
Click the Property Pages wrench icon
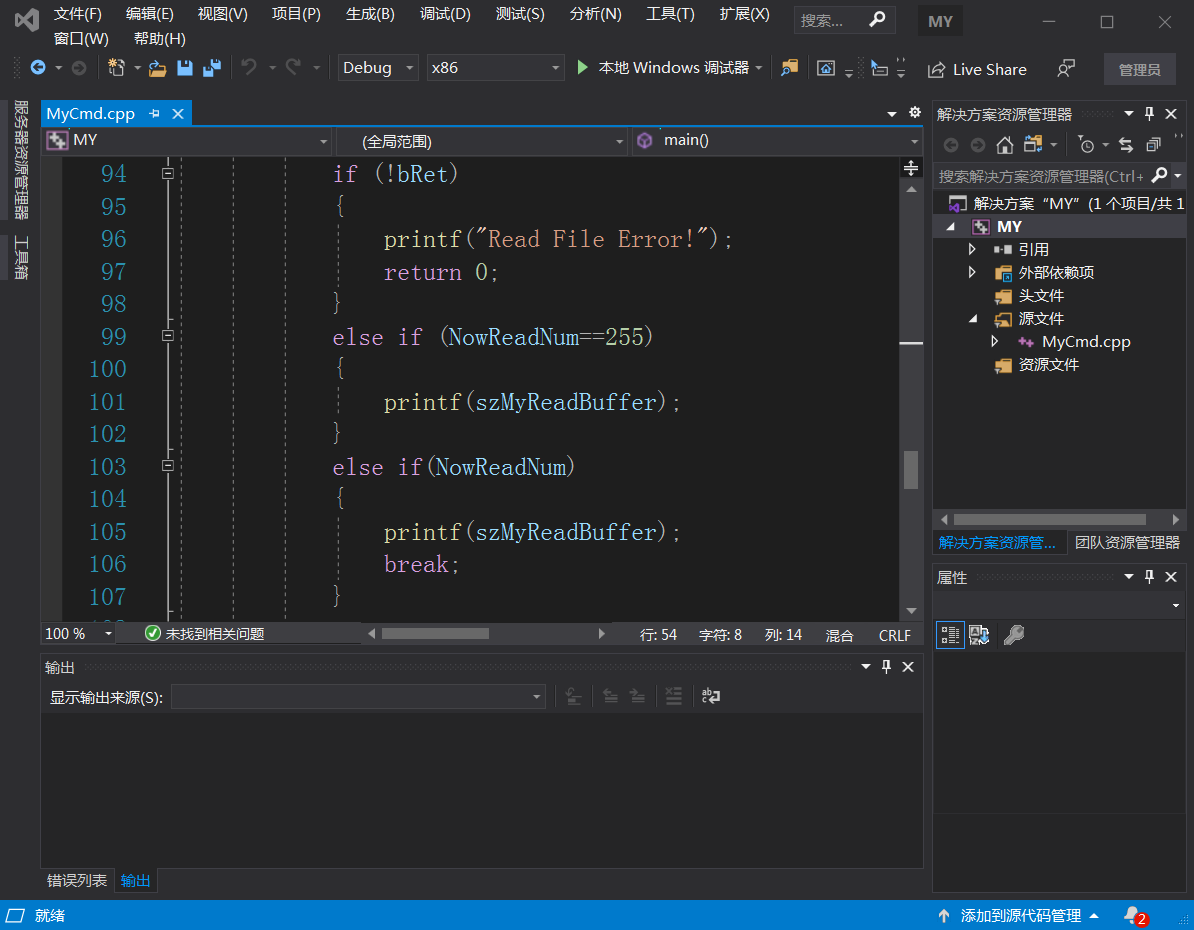pyautogui.click(x=1014, y=634)
